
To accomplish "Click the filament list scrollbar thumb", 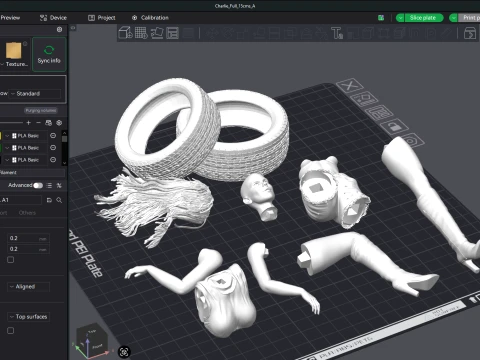I will [x=64, y=139].
